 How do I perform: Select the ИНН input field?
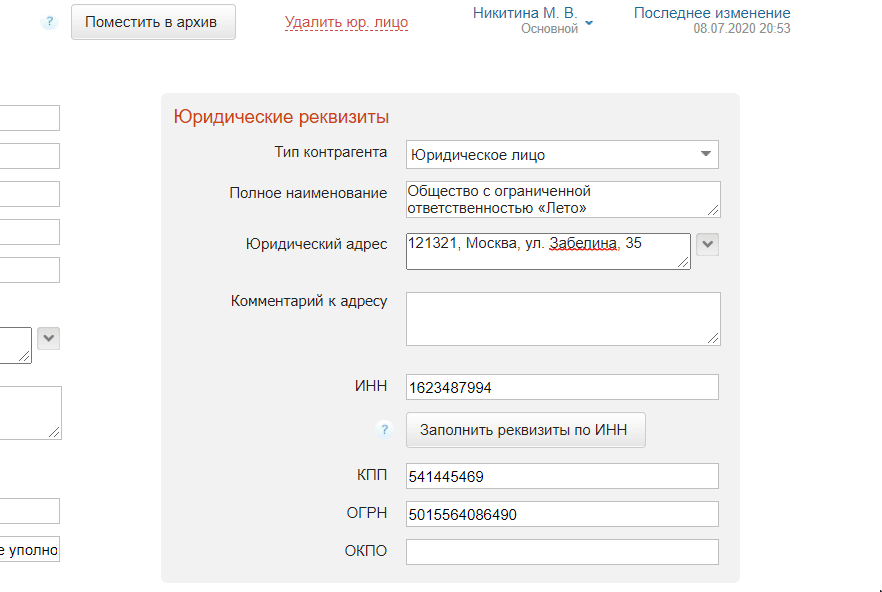tap(562, 387)
